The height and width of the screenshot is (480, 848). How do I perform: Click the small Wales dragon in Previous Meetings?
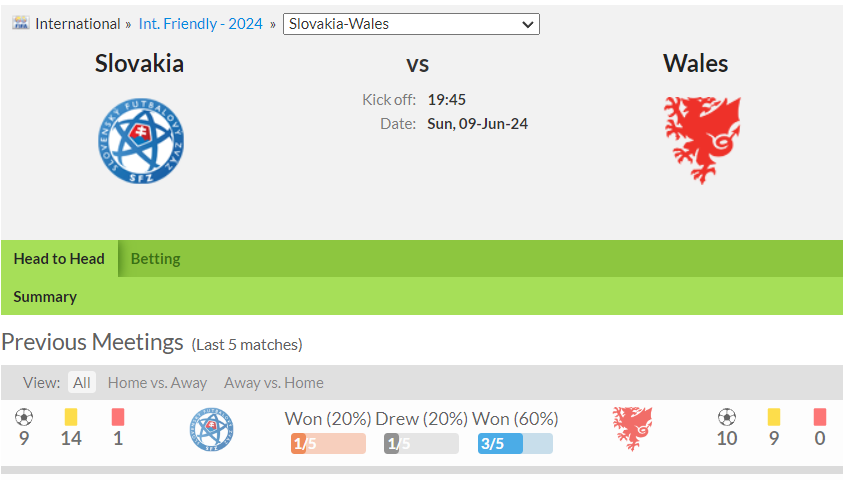tap(632, 429)
